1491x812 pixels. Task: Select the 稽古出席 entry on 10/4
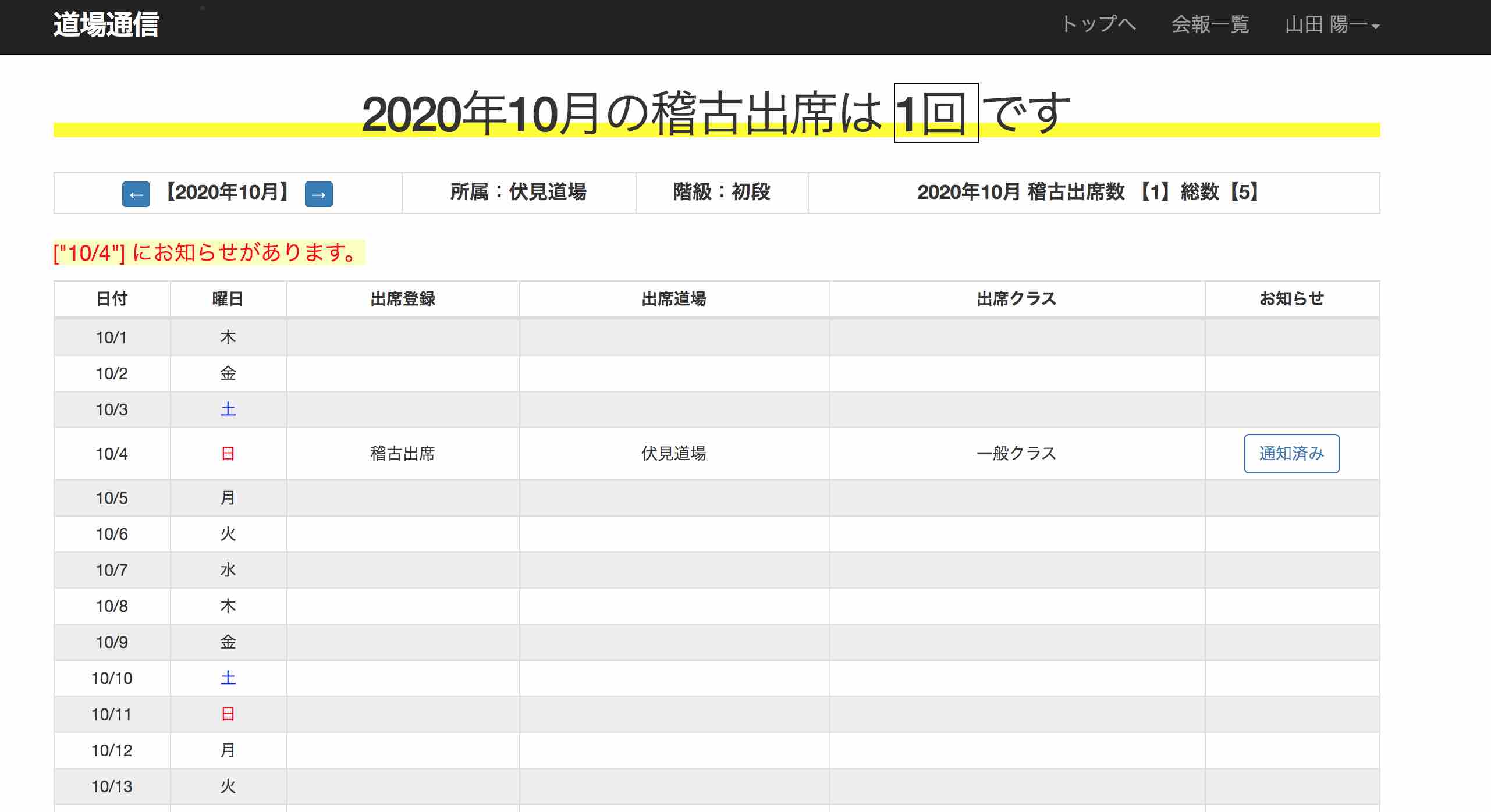403,454
